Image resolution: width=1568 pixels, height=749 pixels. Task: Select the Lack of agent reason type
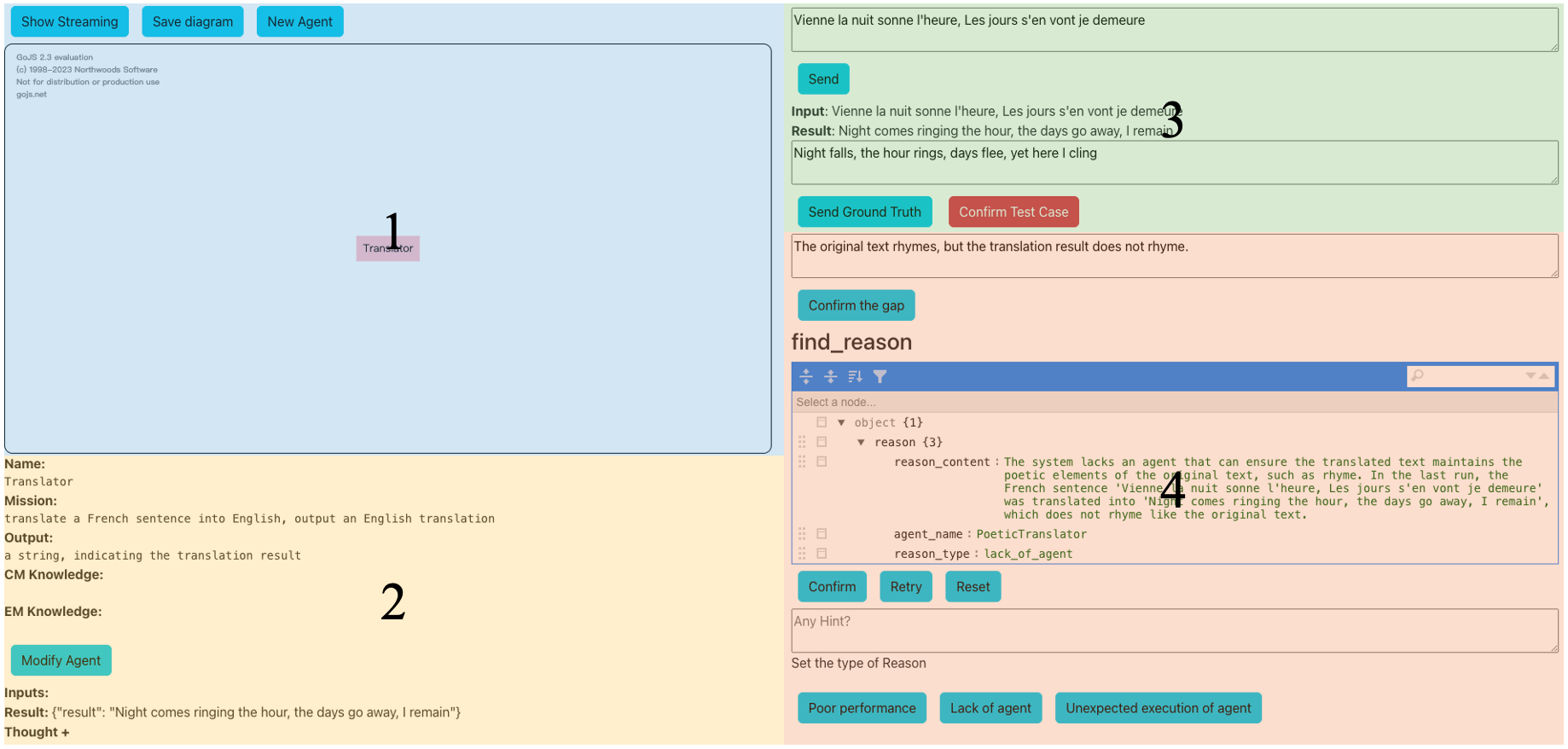990,708
